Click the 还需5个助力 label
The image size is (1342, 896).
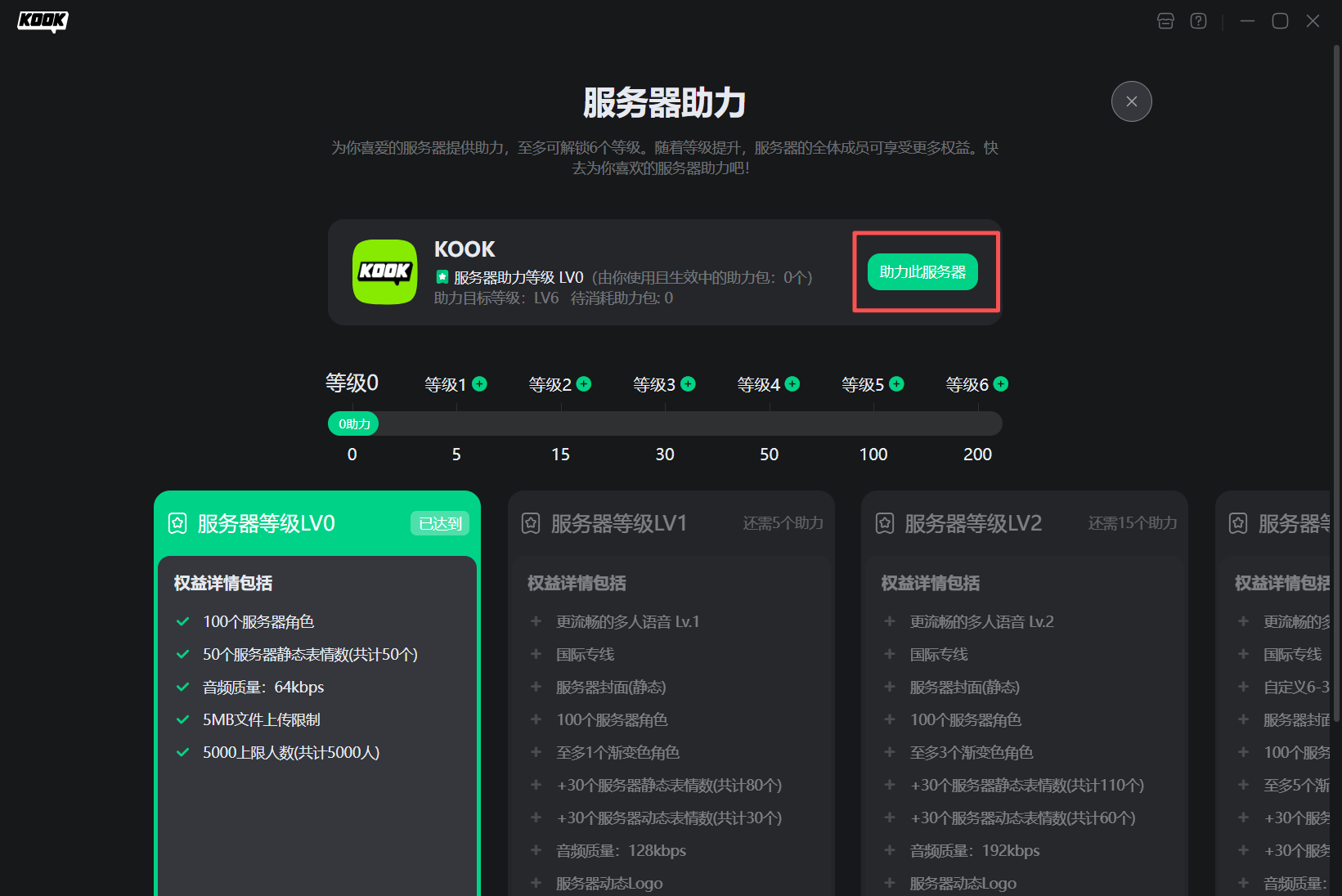[x=783, y=523]
